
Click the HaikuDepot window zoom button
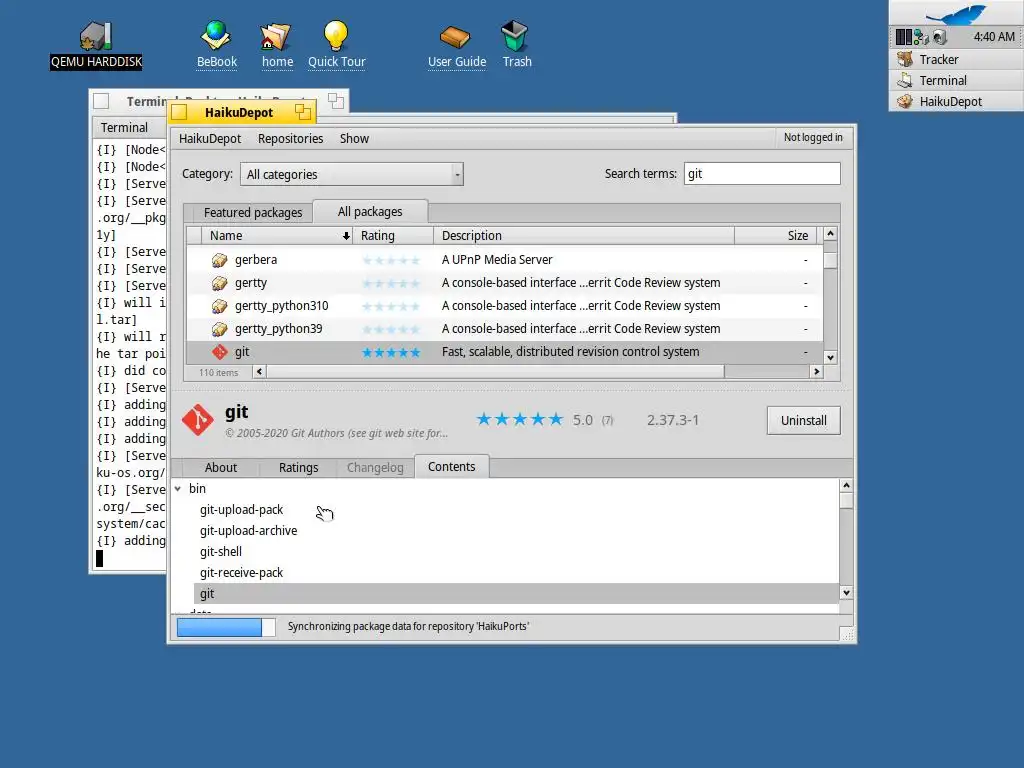pyautogui.click(x=303, y=112)
